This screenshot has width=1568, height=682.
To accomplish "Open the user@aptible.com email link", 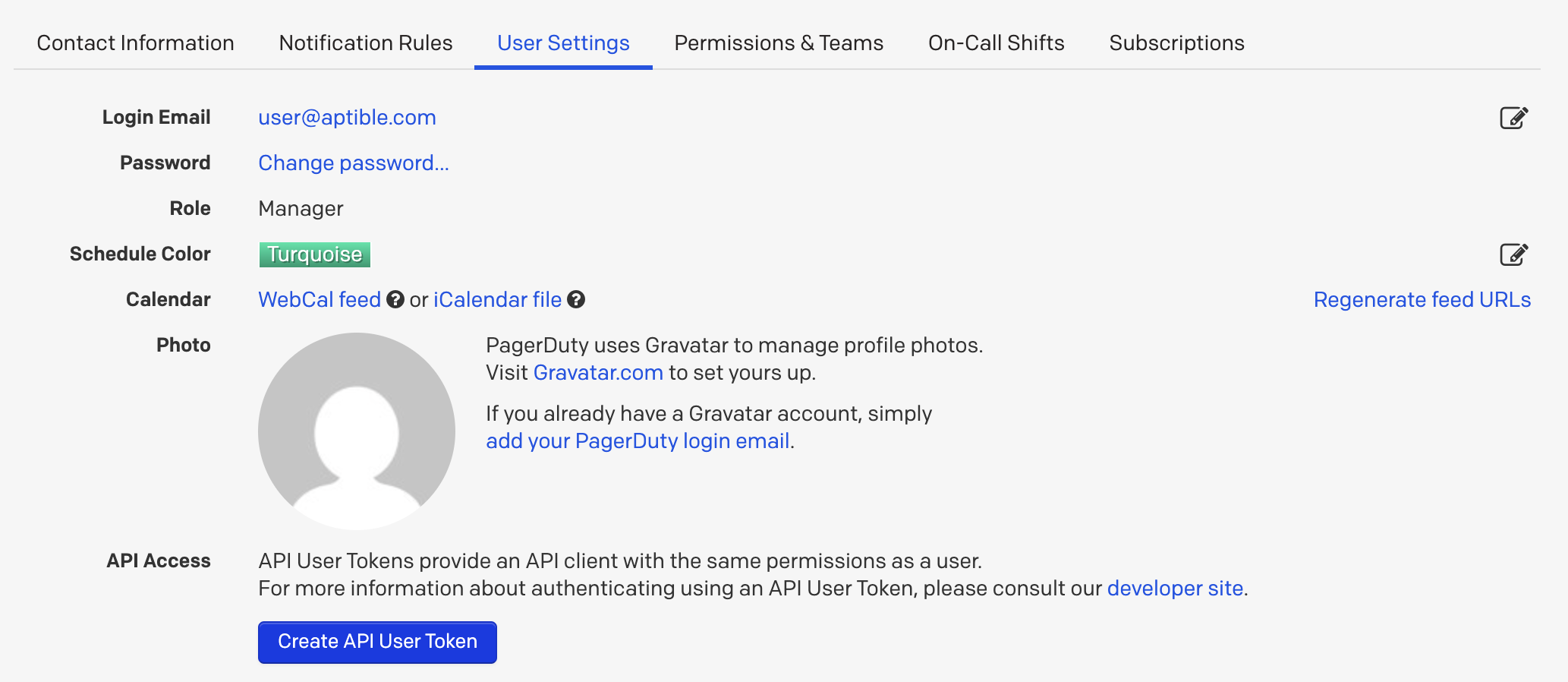I will point(347,118).
